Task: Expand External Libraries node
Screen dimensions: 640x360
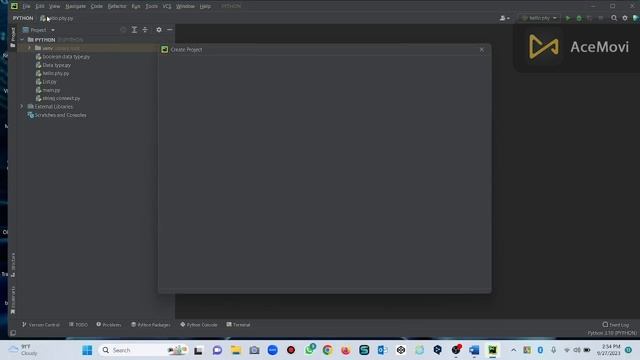Action: (22, 107)
